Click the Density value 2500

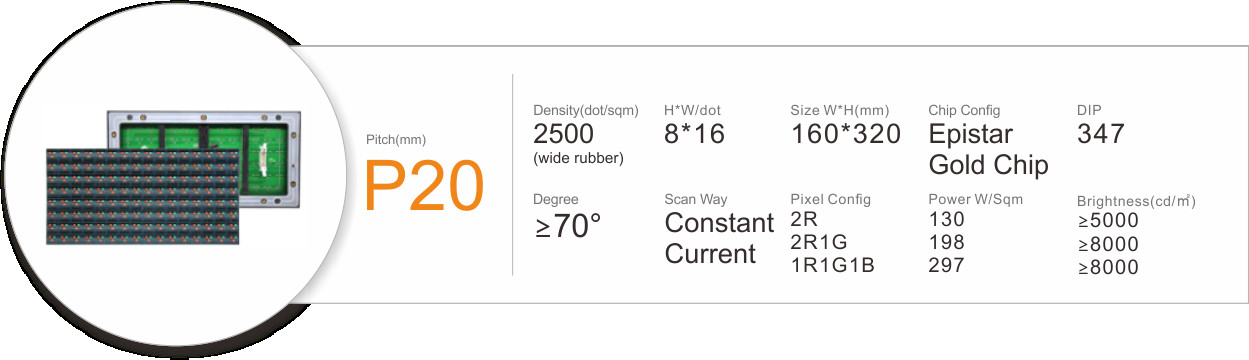click(x=564, y=134)
